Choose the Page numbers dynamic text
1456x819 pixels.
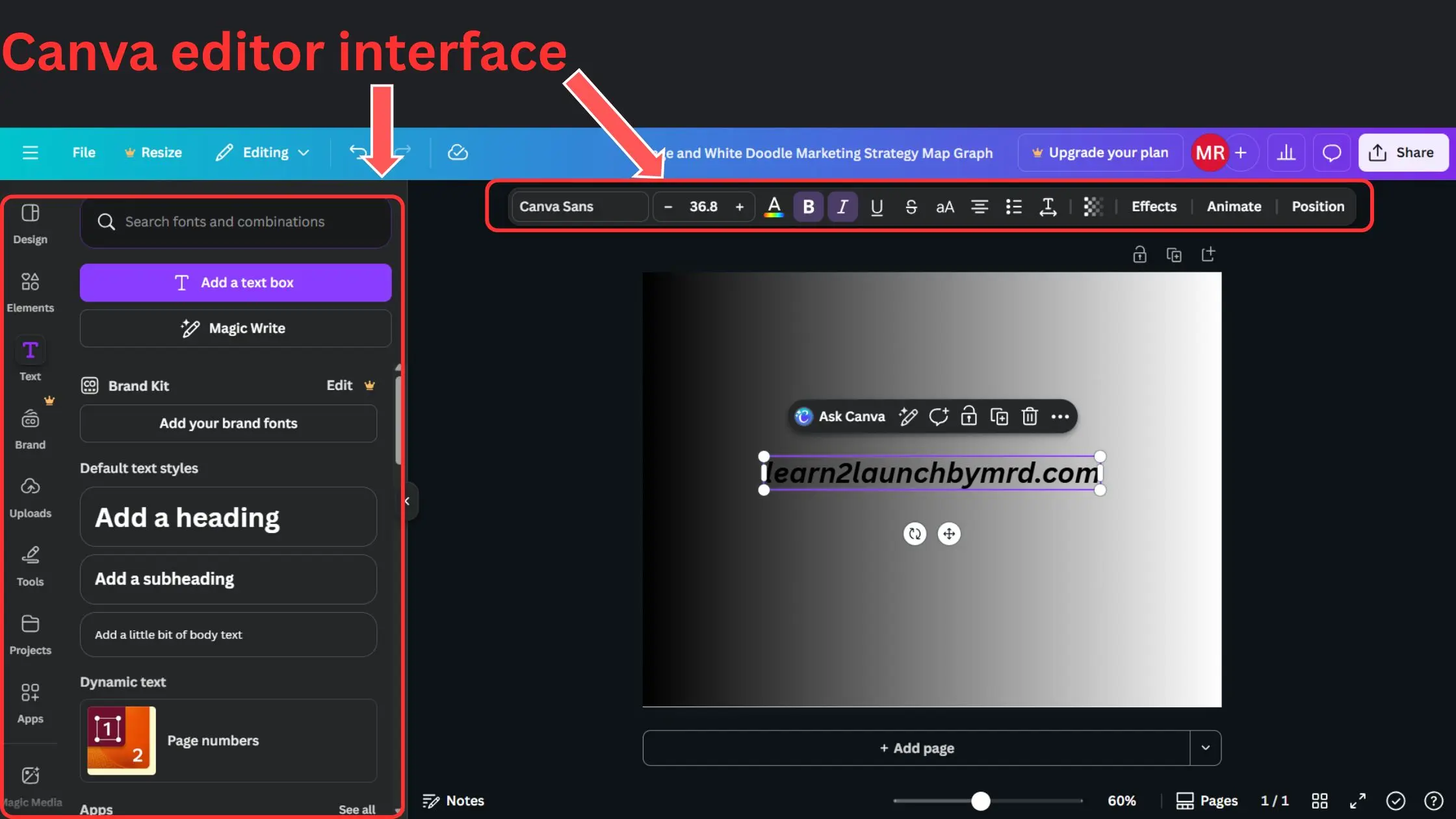point(228,740)
